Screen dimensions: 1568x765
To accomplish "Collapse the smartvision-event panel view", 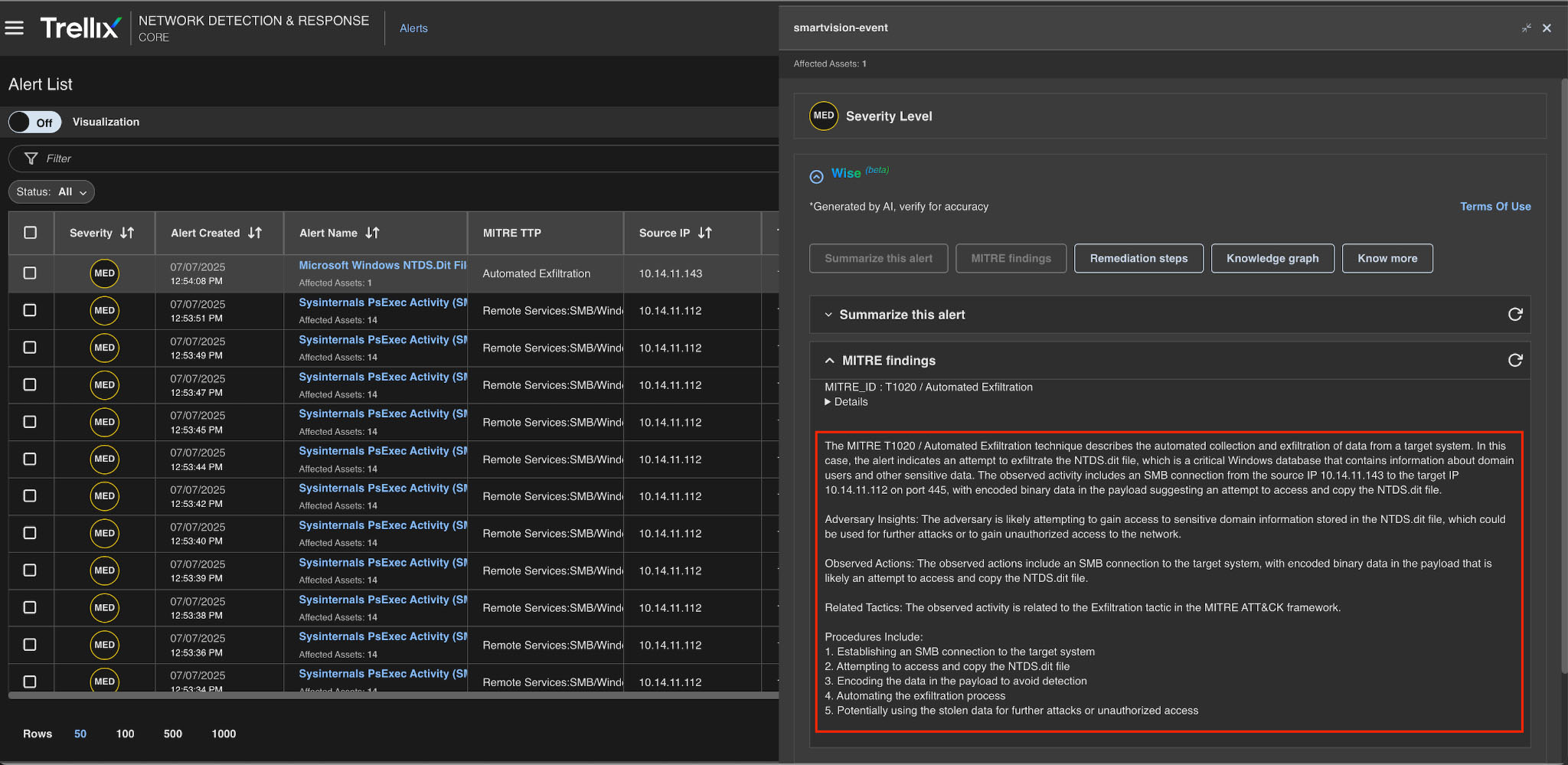I will [1526, 28].
